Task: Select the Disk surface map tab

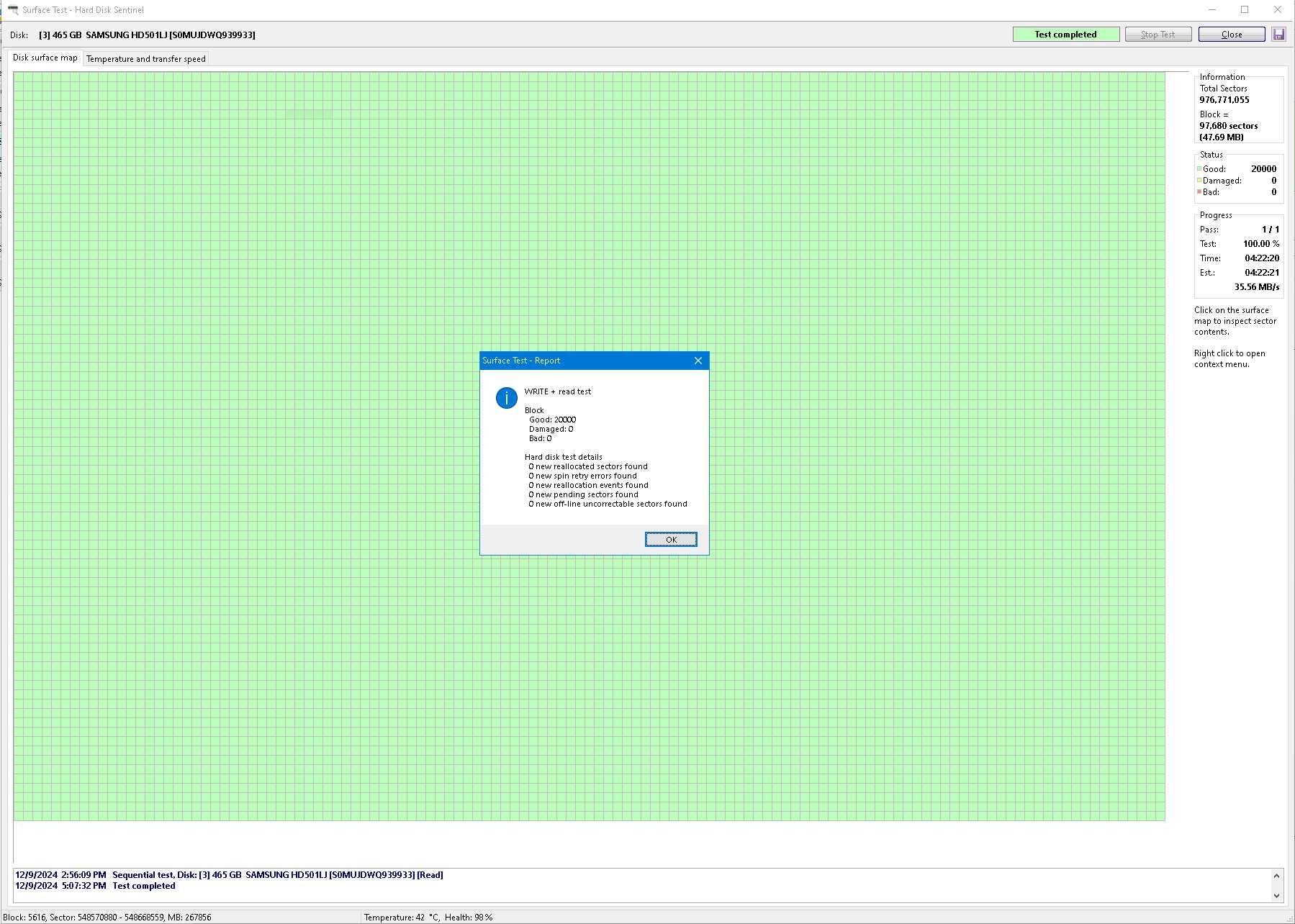Action: pos(45,58)
